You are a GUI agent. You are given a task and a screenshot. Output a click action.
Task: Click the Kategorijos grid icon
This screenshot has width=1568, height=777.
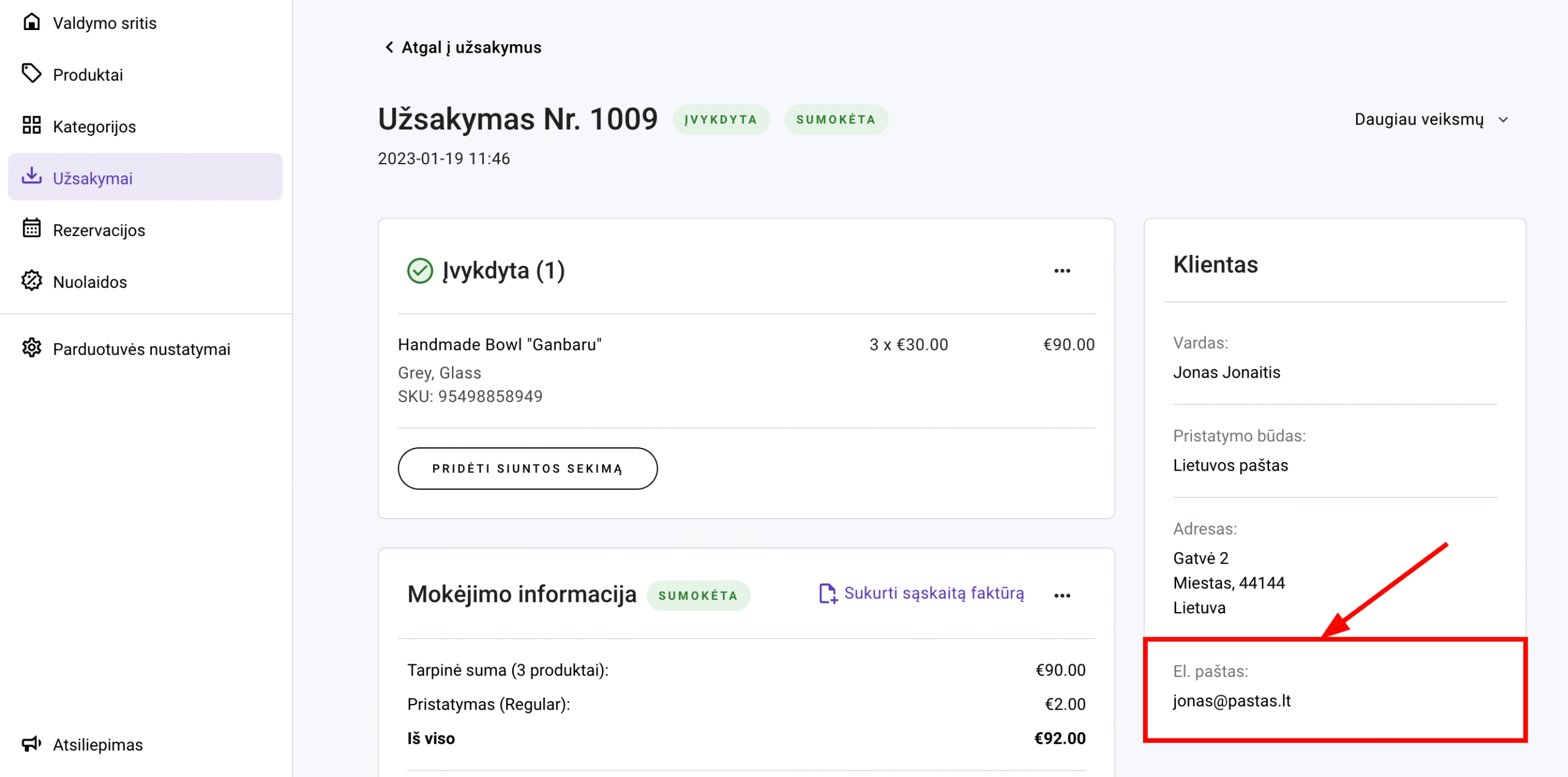(31, 126)
